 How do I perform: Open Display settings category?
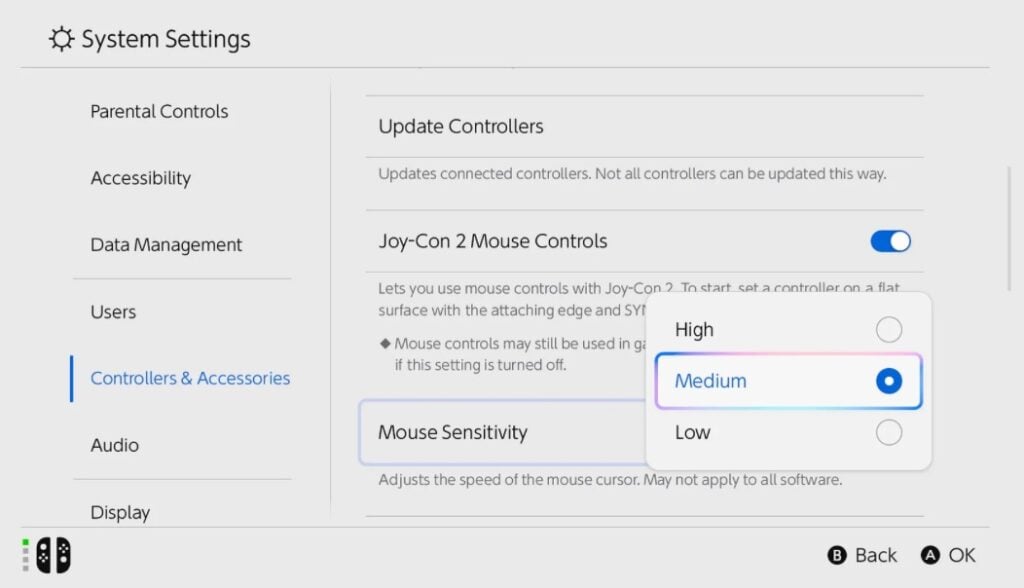tap(120, 512)
